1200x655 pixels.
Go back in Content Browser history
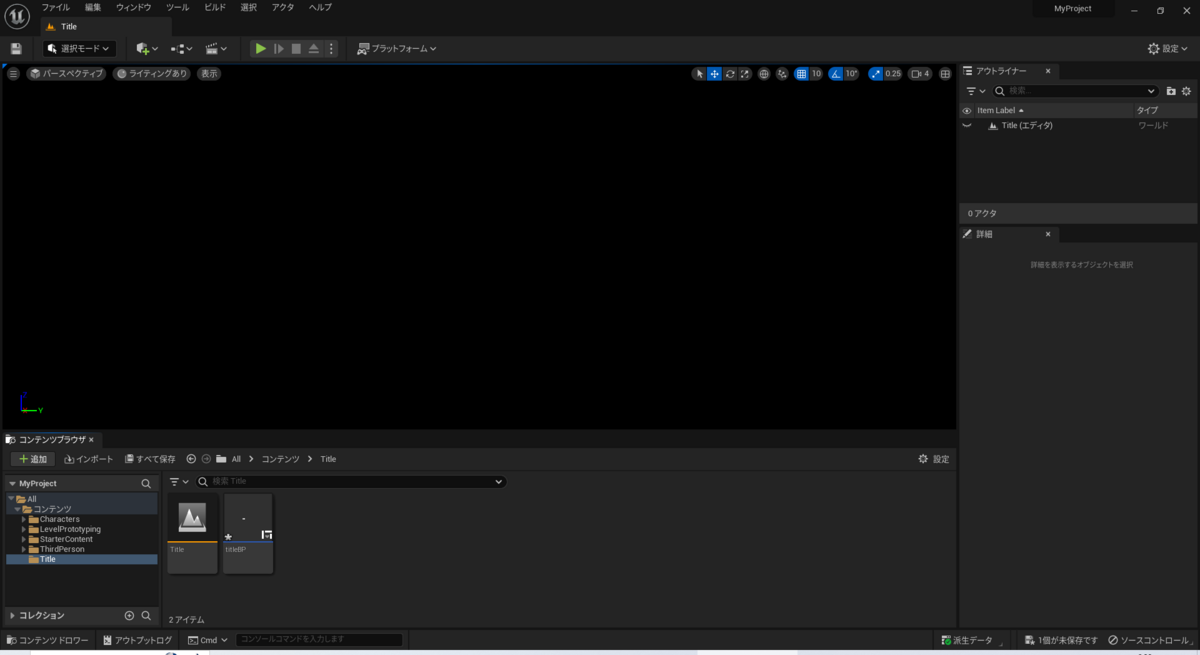(x=191, y=459)
